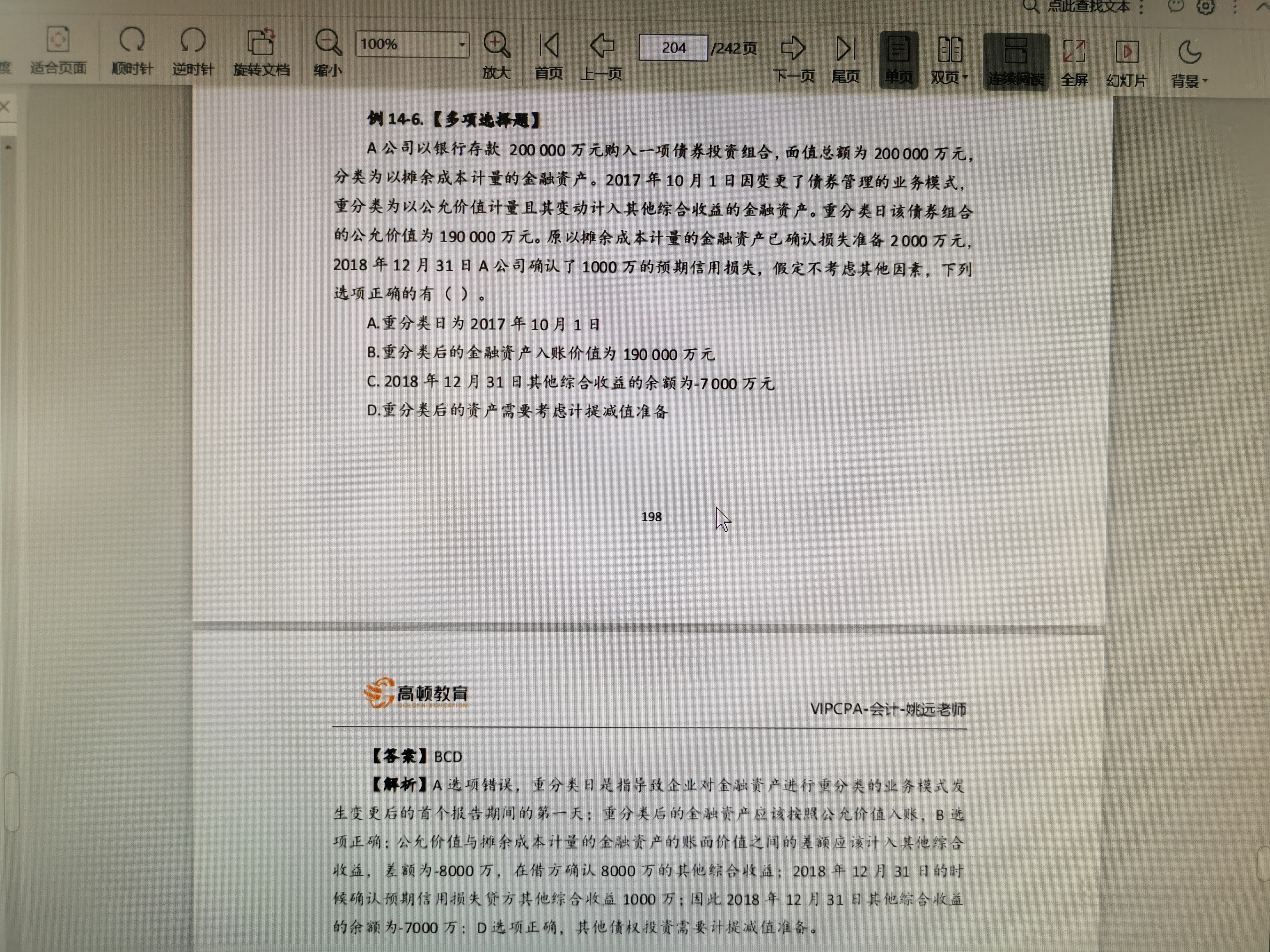Click the 高顿教育 logo in page header
Viewport: 1270px width, 952px height.
point(416,693)
